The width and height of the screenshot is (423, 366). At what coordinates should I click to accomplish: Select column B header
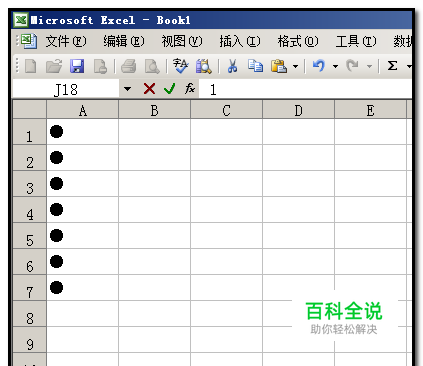[154, 110]
